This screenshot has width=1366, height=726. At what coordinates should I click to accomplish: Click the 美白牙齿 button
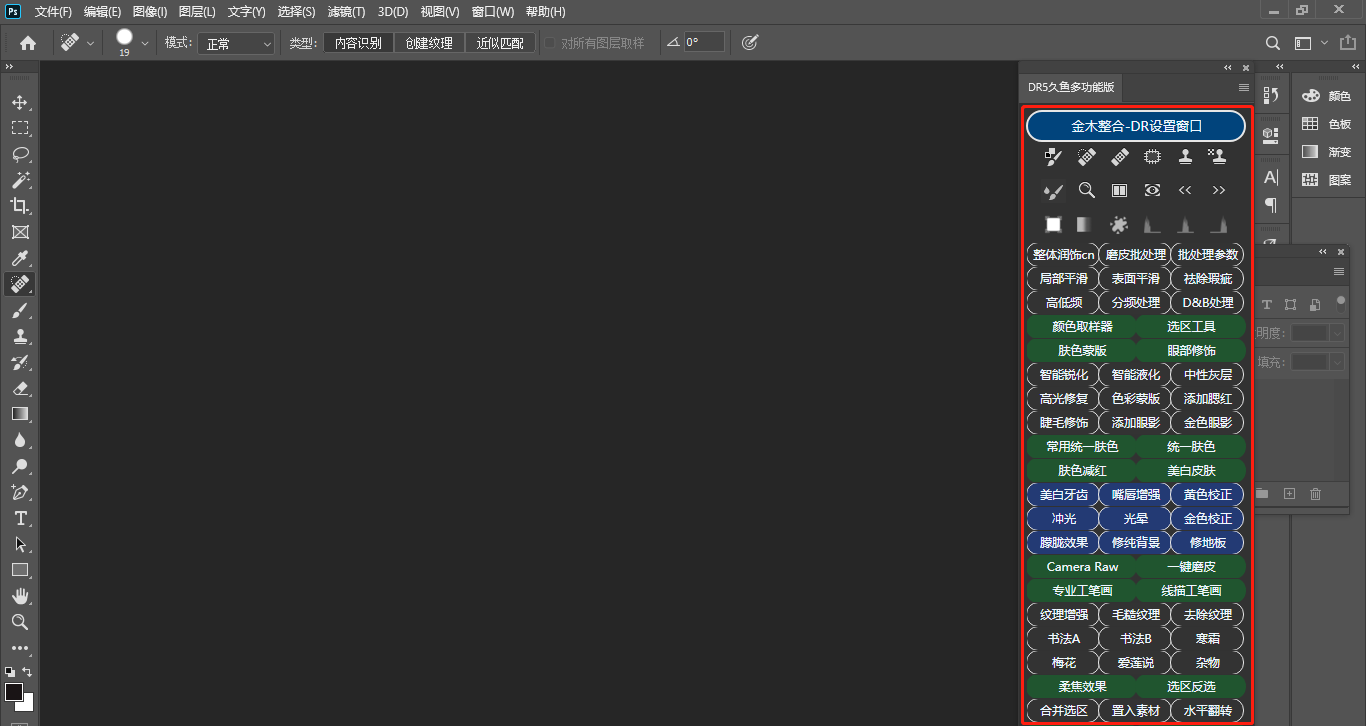(1063, 494)
